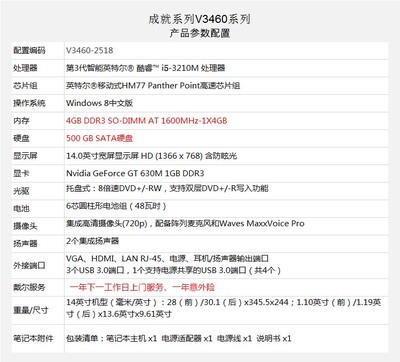Click the '重量/尺寸' row label
Viewport: 400px width, 362px height.
(31, 310)
